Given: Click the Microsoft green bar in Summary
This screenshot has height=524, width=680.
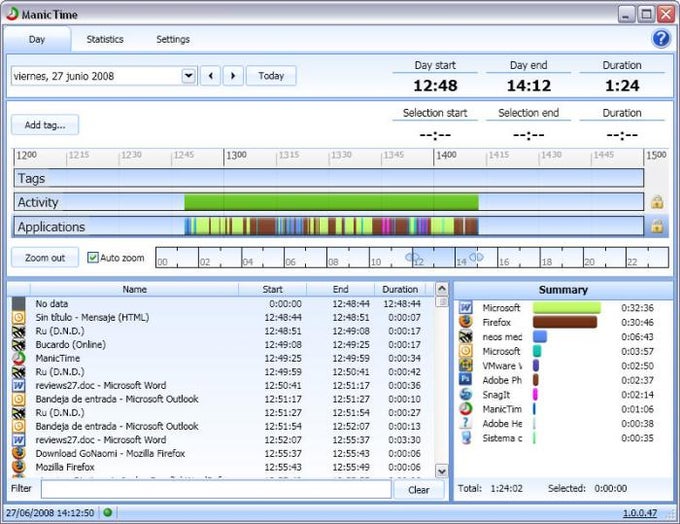Looking at the screenshot, I should coord(567,308).
